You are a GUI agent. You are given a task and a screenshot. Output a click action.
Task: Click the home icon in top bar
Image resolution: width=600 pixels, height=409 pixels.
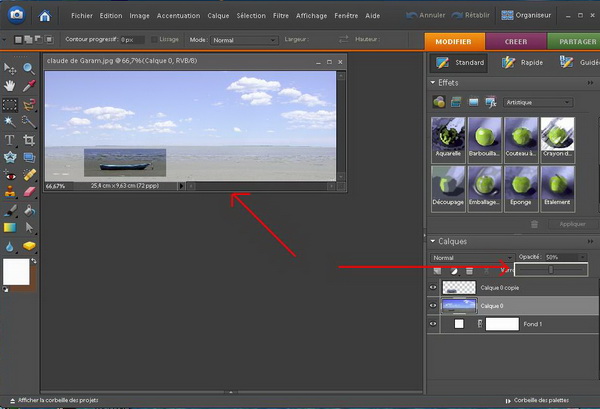pyautogui.click(x=45, y=16)
